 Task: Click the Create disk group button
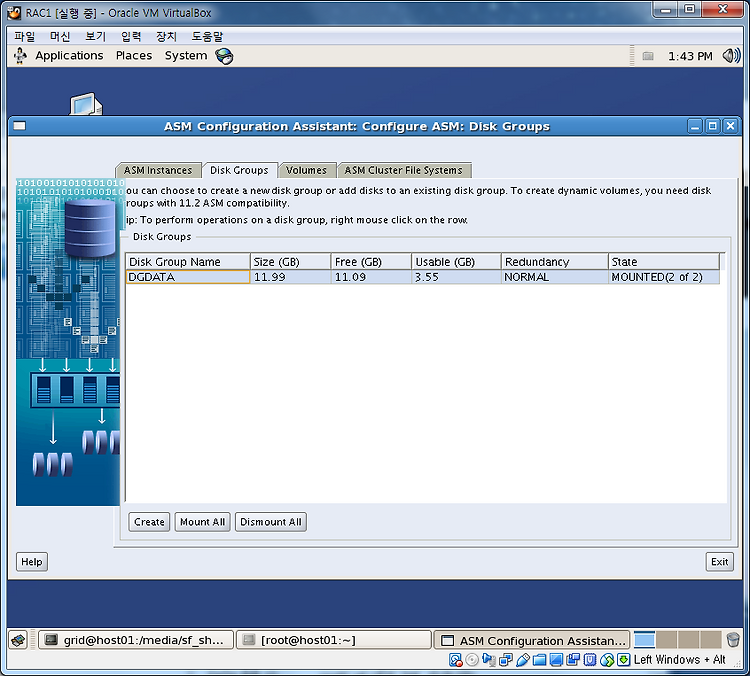149,522
